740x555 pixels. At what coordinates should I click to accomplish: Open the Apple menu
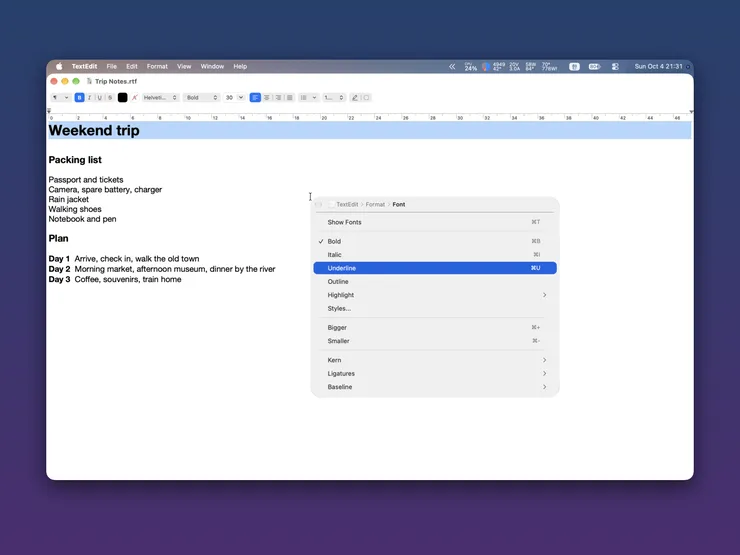tap(59, 67)
